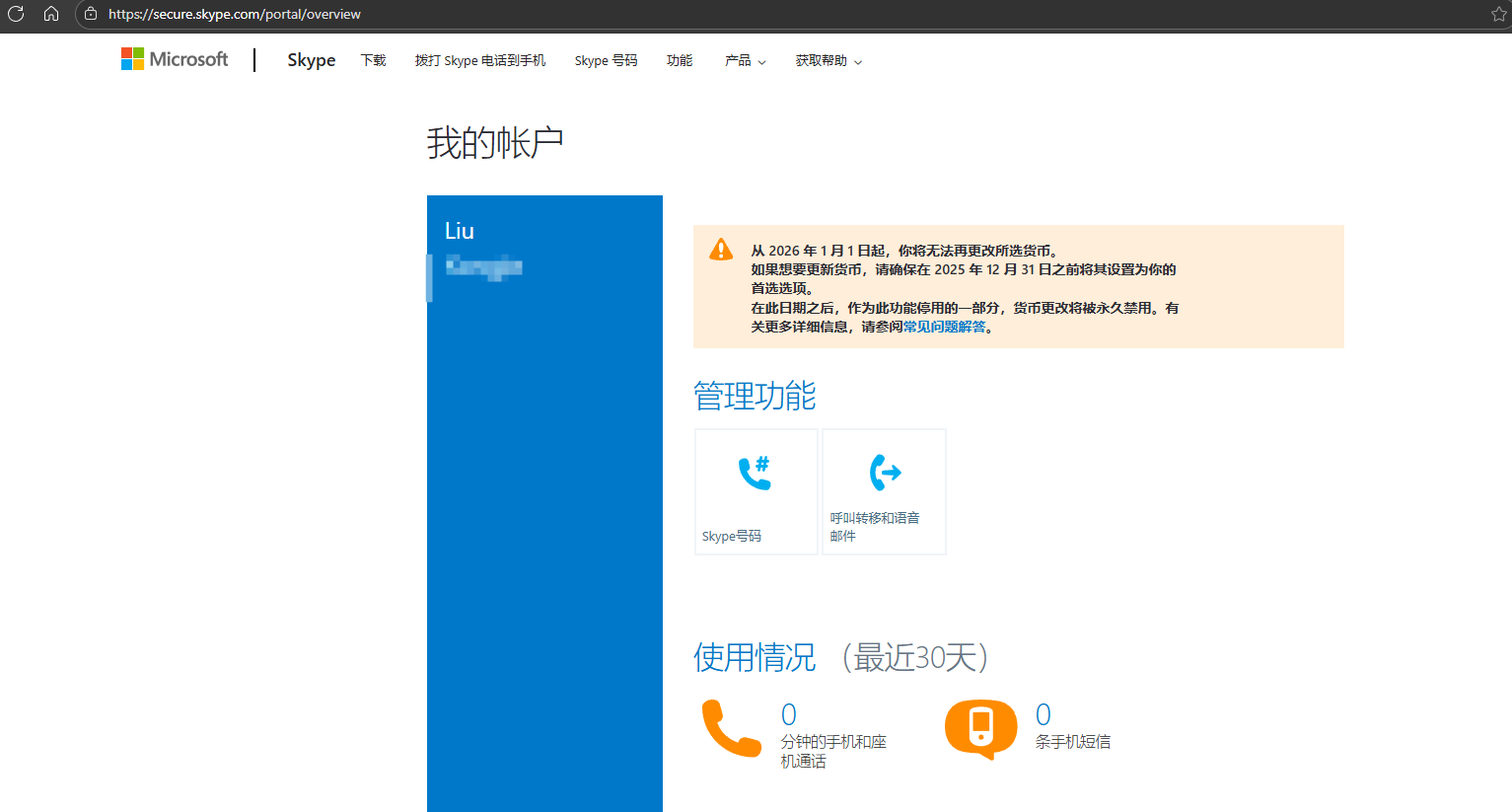Select the blue profile sidebar panel

[544, 493]
